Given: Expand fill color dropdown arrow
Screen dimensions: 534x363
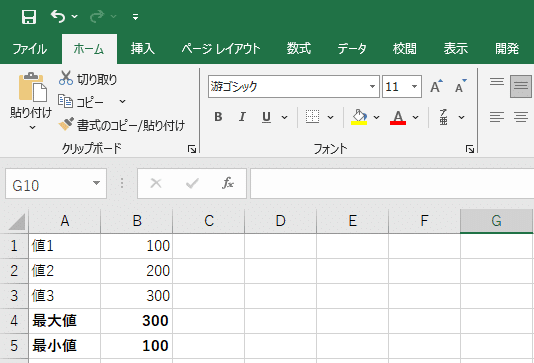Looking at the screenshot, I should 376,117.
